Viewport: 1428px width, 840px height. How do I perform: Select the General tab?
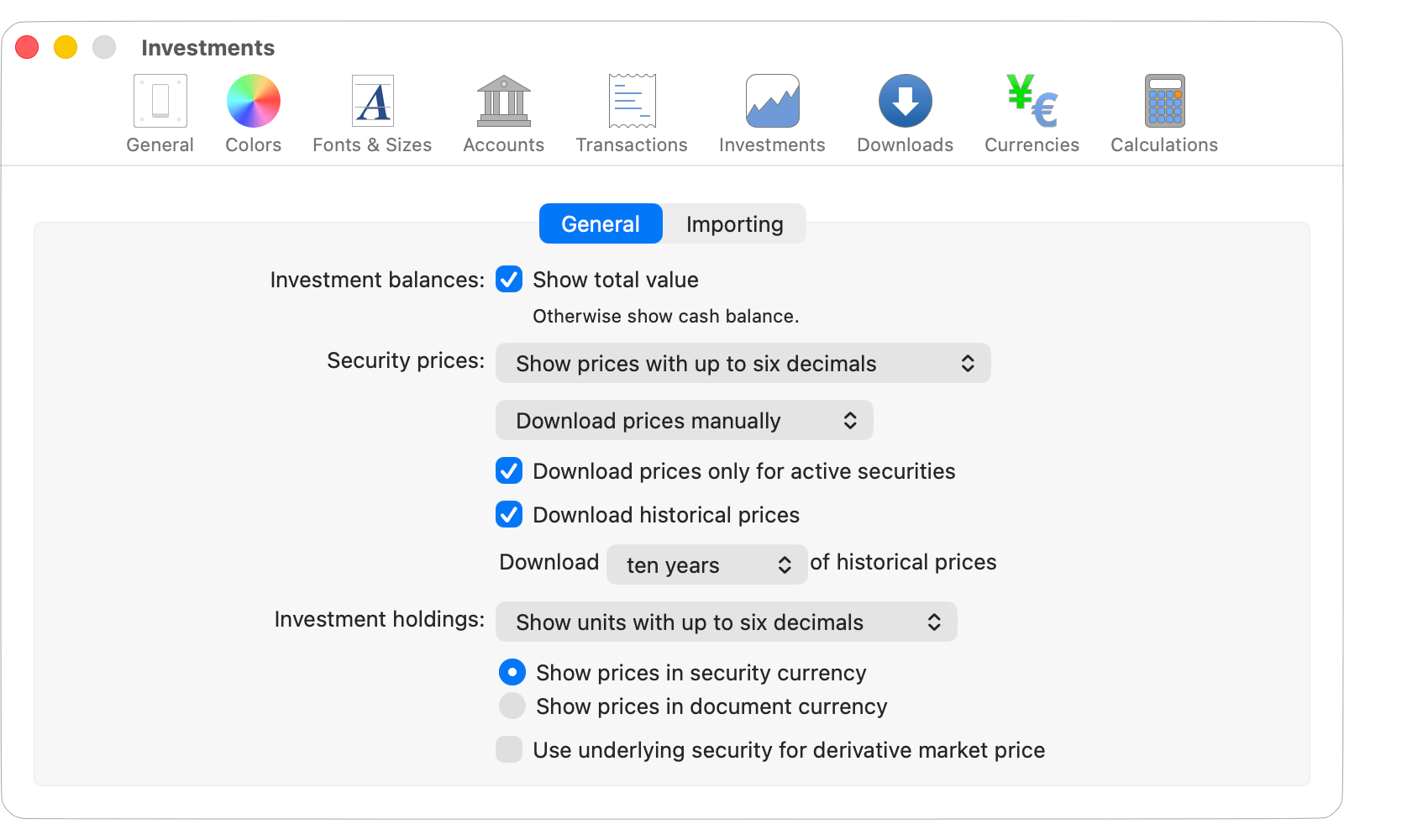click(x=600, y=223)
